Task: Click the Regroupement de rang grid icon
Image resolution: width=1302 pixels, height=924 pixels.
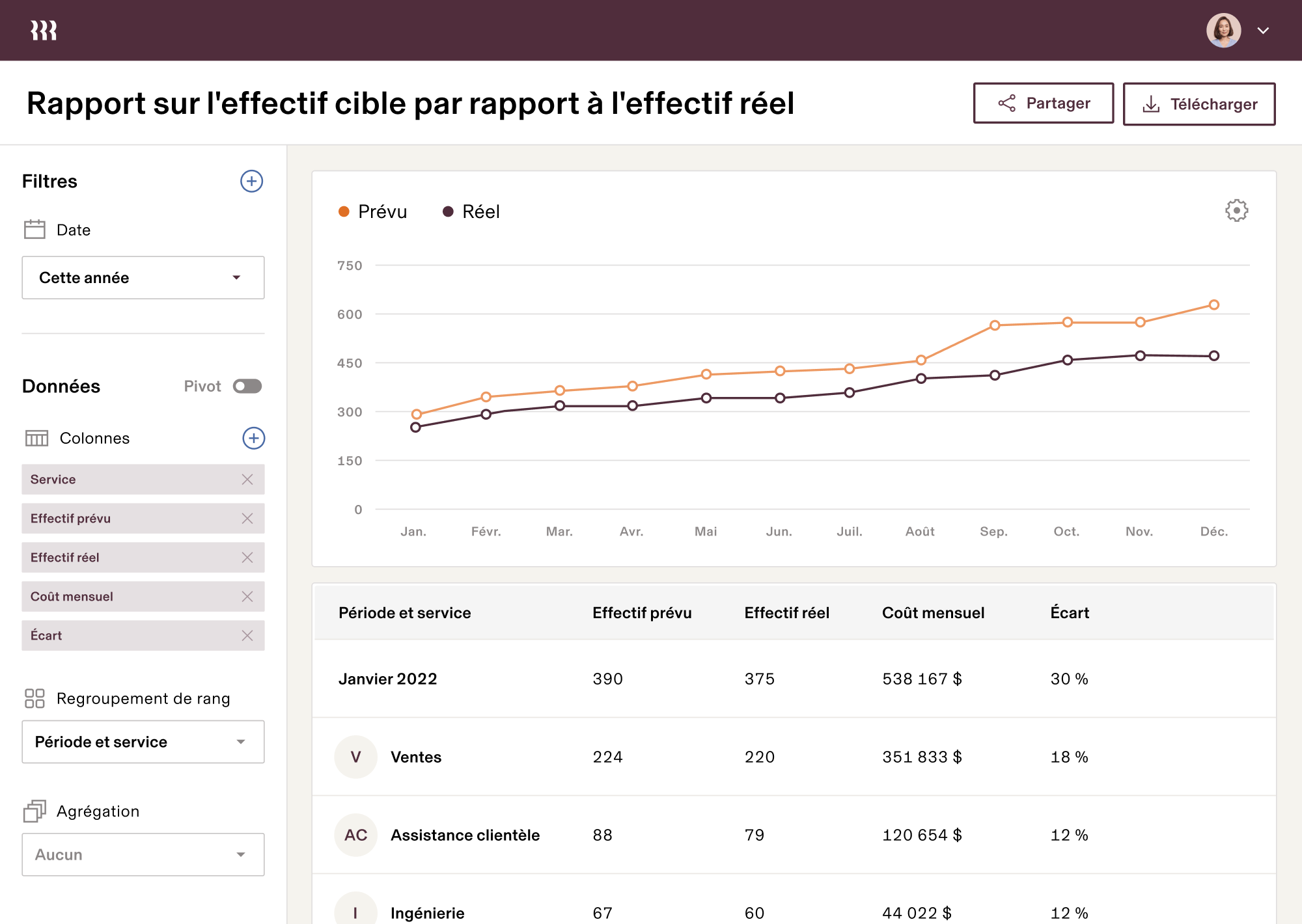Action: point(34,698)
